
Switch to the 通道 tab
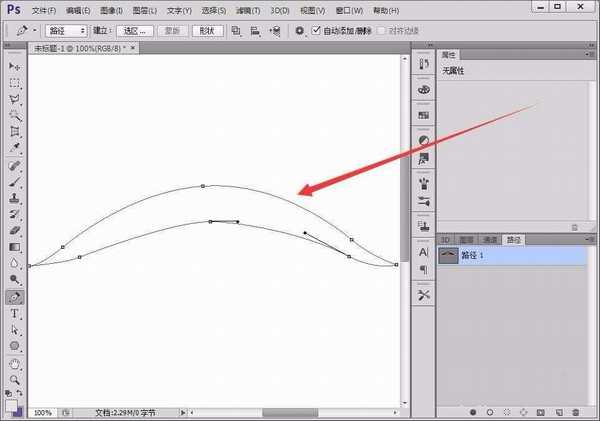click(489, 239)
